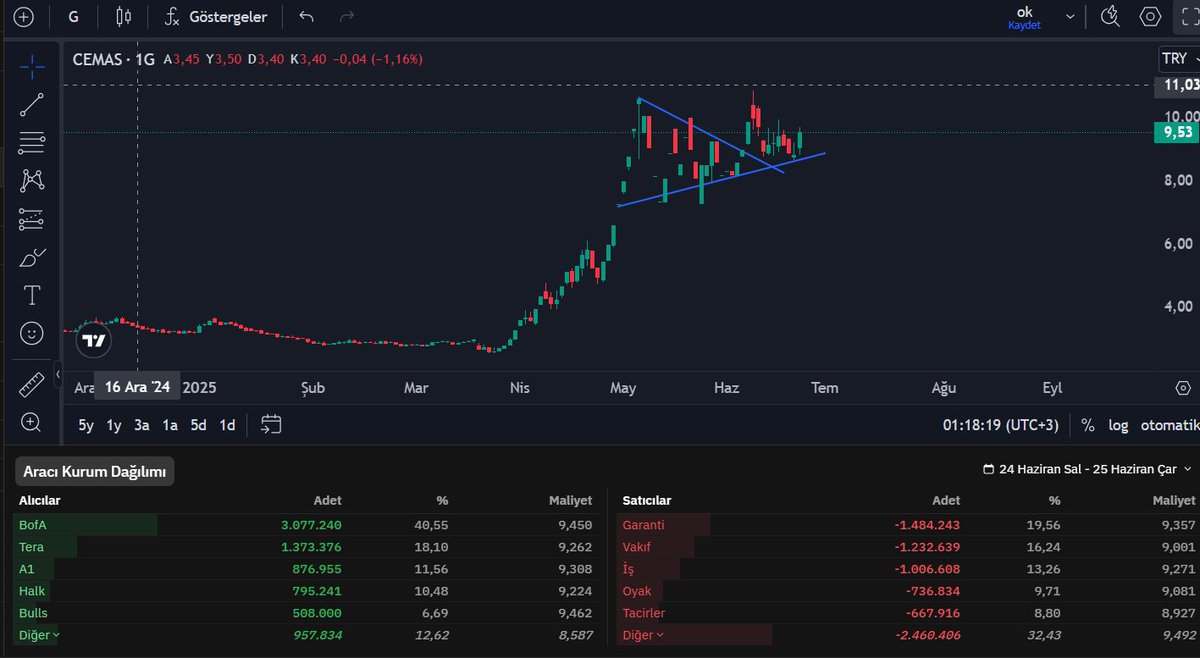Screen dimensions: 1200x658
Task: Click the TradingView logo
Action: point(94,341)
